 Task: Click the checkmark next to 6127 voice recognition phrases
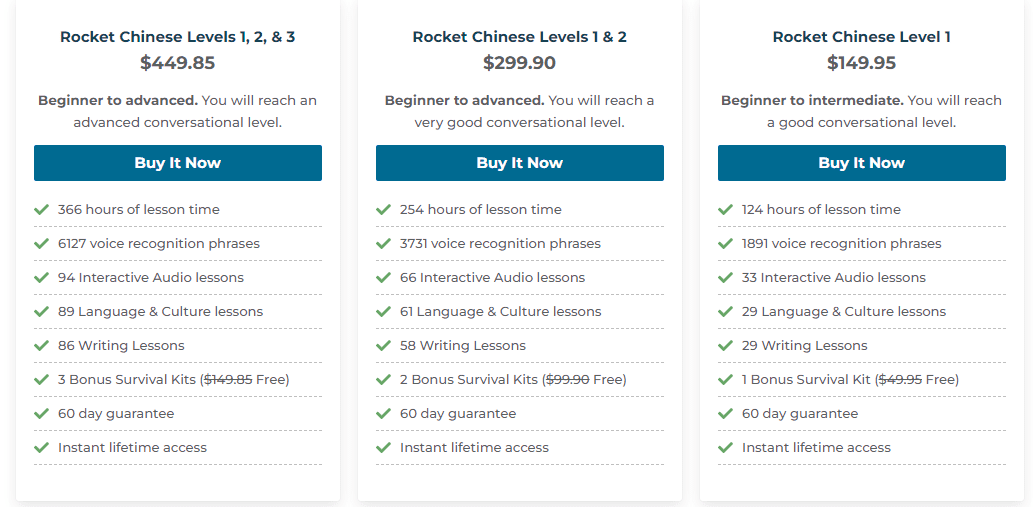pos(42,244)
